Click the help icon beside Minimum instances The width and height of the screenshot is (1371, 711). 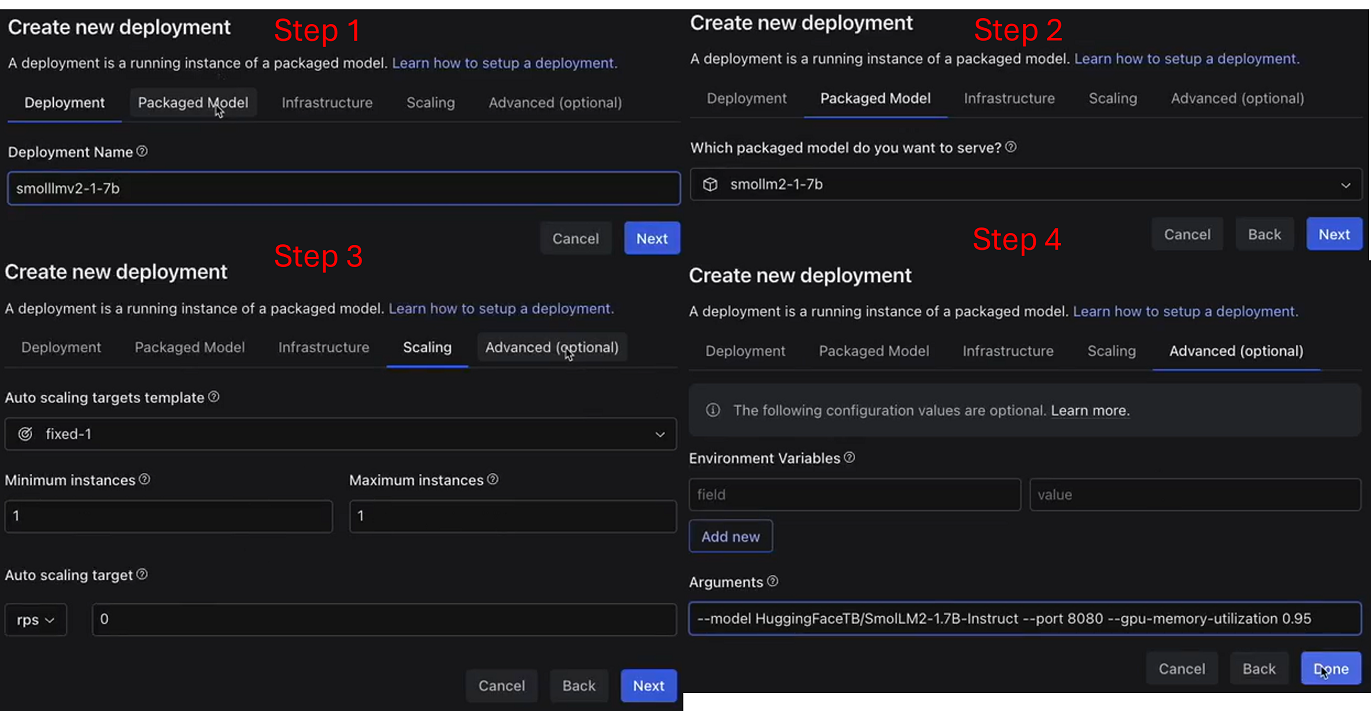point(146,479)
